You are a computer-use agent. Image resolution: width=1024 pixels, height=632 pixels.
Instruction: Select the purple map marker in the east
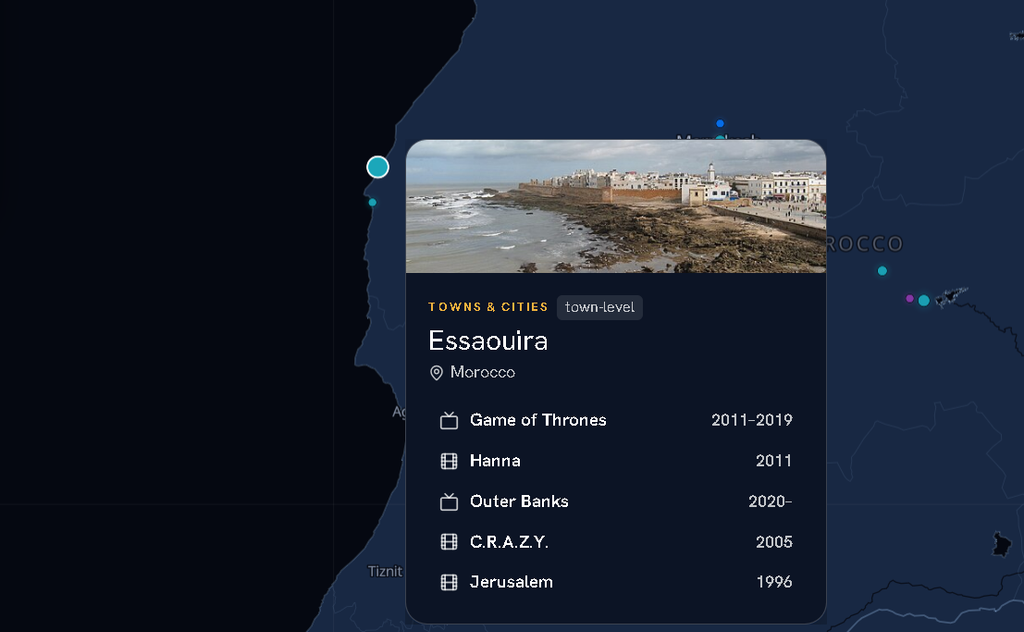pyautogui.click(x=910, y=298)
